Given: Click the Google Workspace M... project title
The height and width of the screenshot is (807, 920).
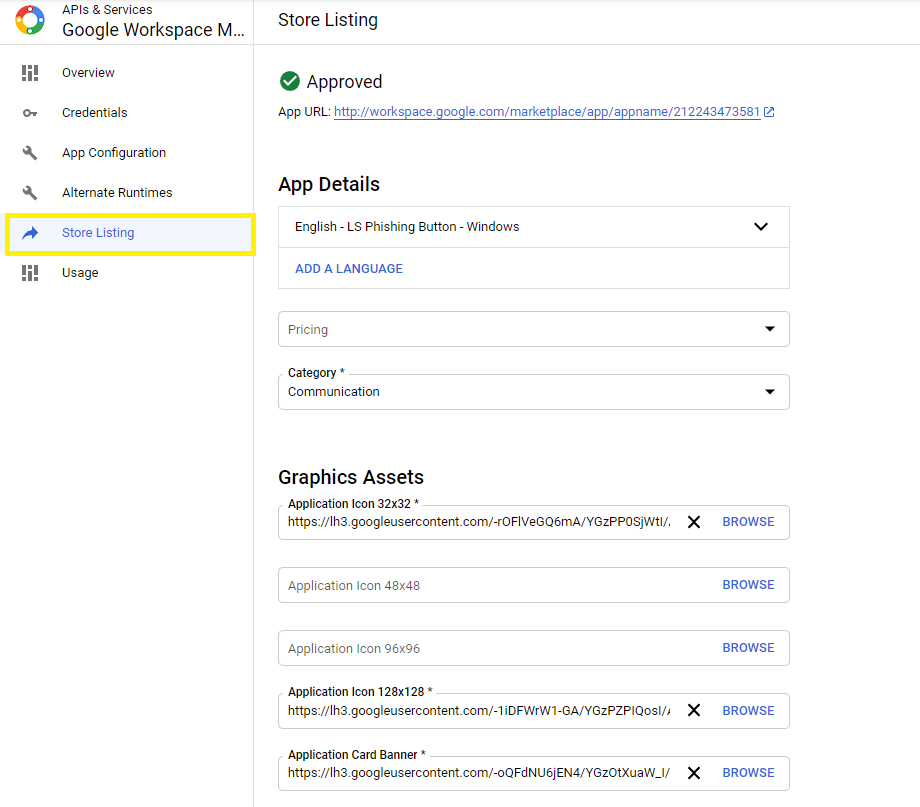Looking at the screenshot, I should (153, 30).
